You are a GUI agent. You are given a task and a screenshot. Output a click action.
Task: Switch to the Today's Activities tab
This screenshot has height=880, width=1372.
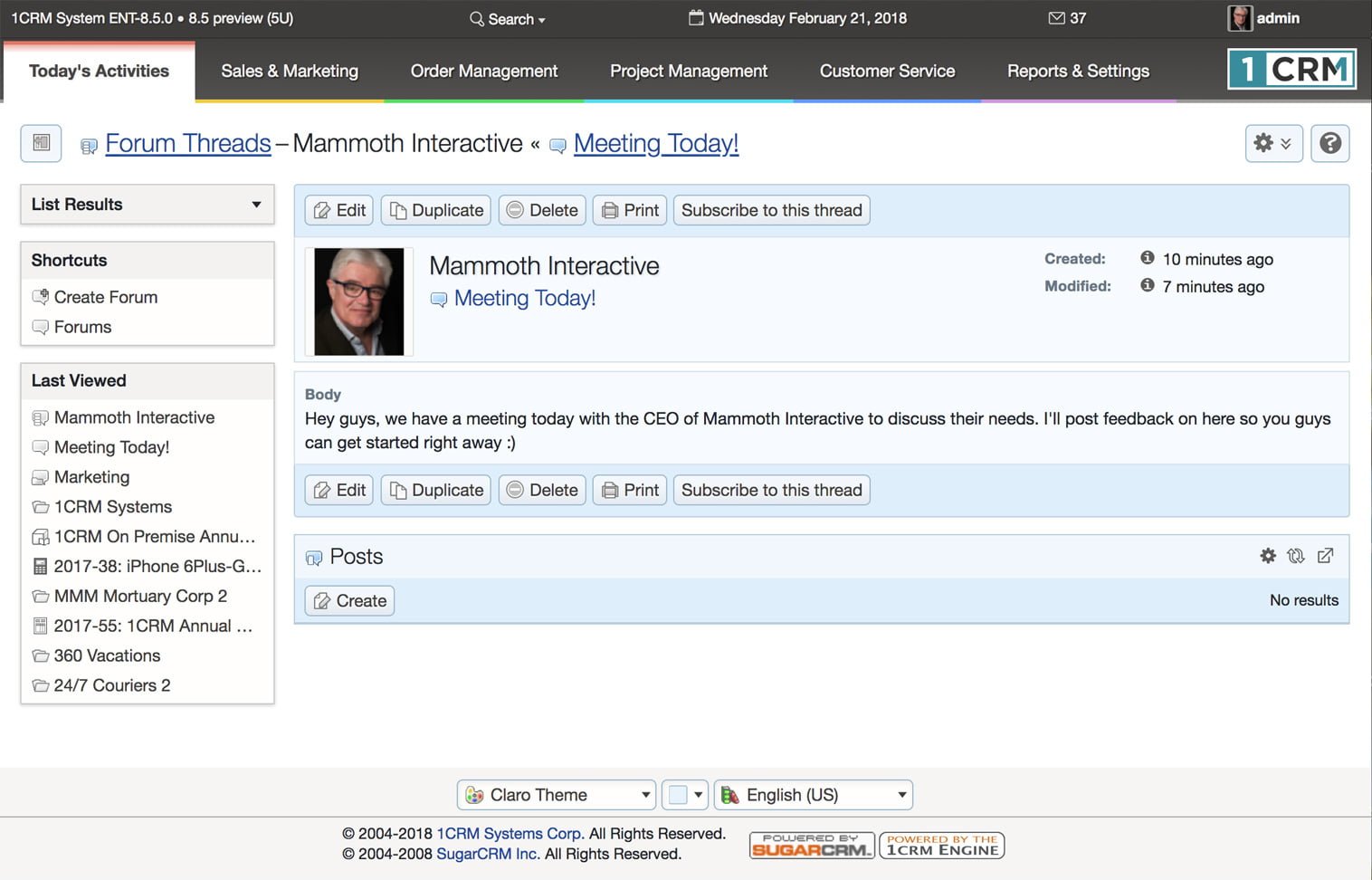(99, 71)
